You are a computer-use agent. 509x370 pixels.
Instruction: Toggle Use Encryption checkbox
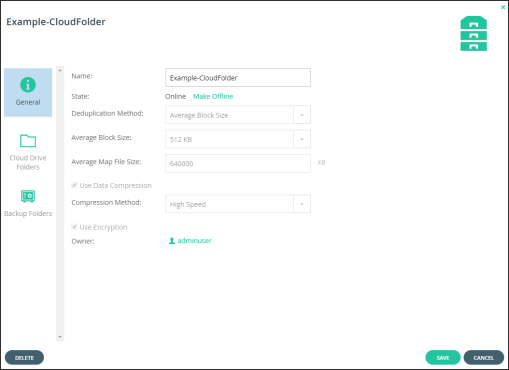pyautogui.click(x=74, y=227)
